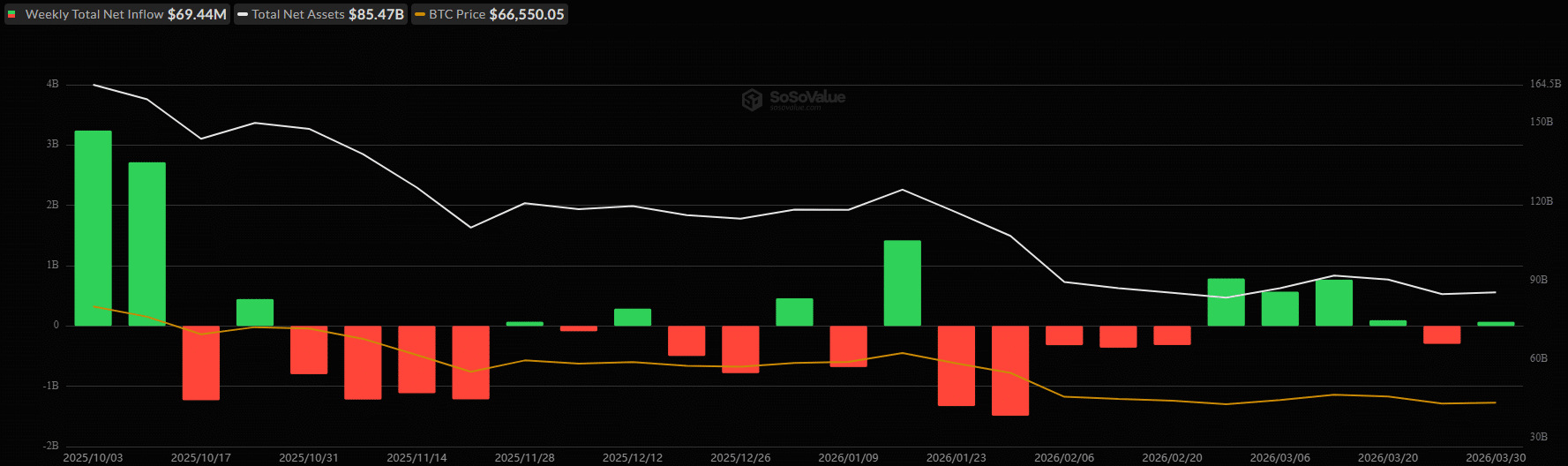Select the tallest green bar at 2025/10/03
This screenshot has height=466, width=1568.
click(94, 228)
